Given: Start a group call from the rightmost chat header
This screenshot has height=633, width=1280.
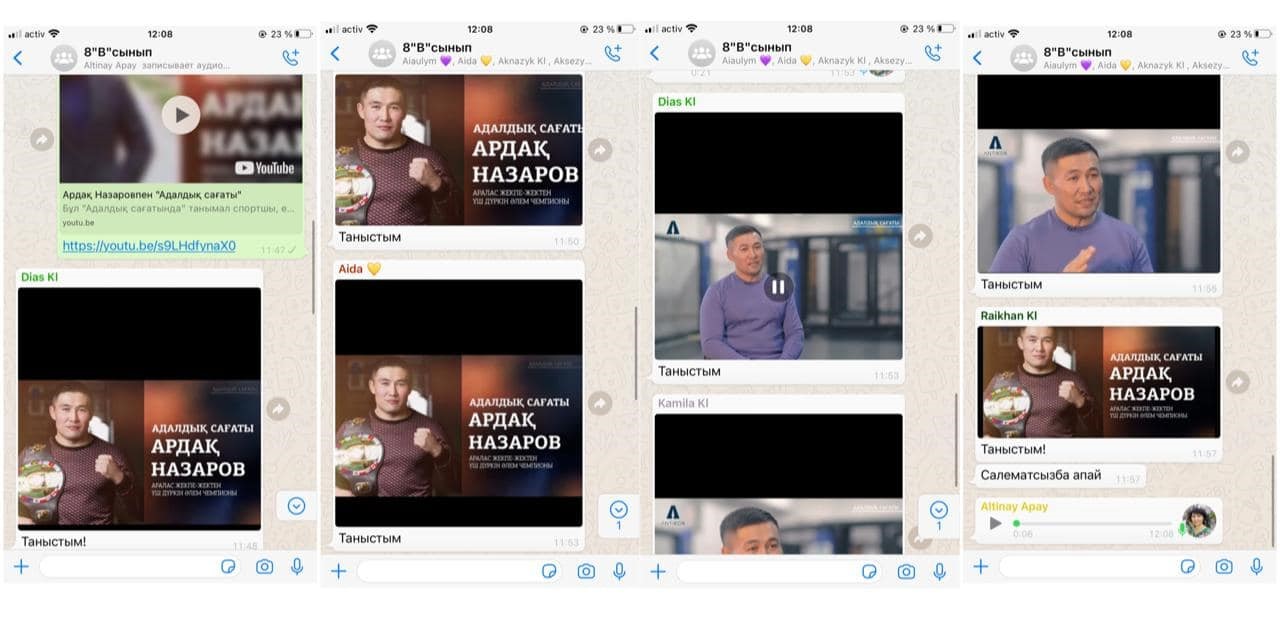Looking at the screenshot, I should pos(1250,57).
